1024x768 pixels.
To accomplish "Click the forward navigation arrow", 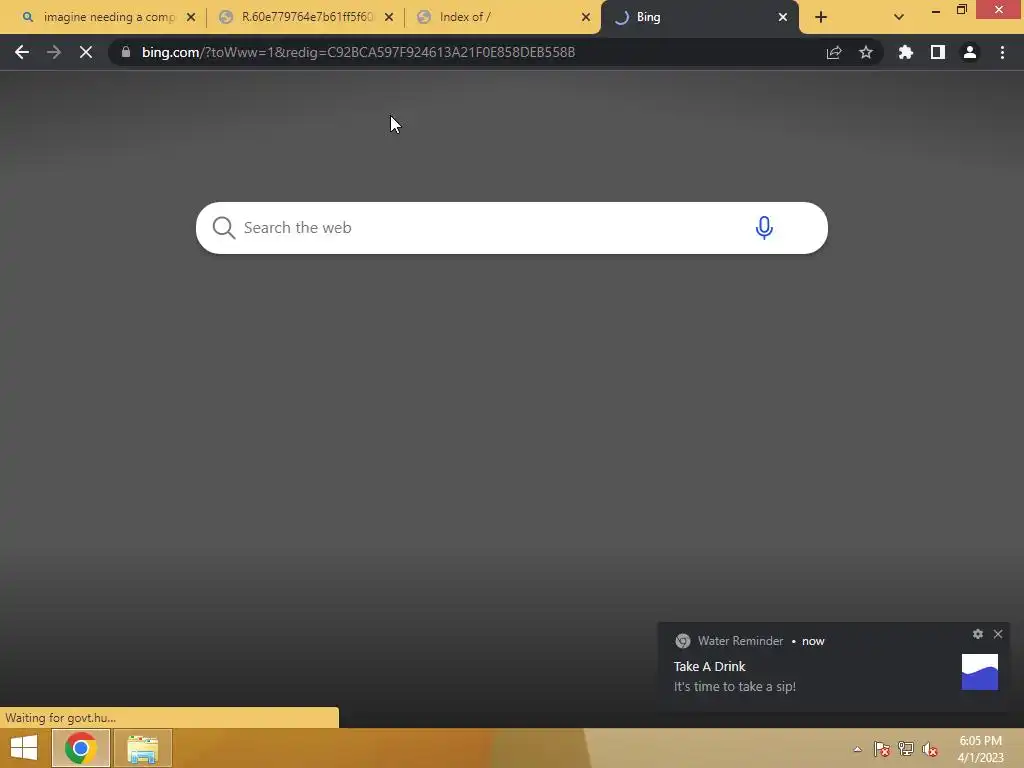I will click(54, 52).
